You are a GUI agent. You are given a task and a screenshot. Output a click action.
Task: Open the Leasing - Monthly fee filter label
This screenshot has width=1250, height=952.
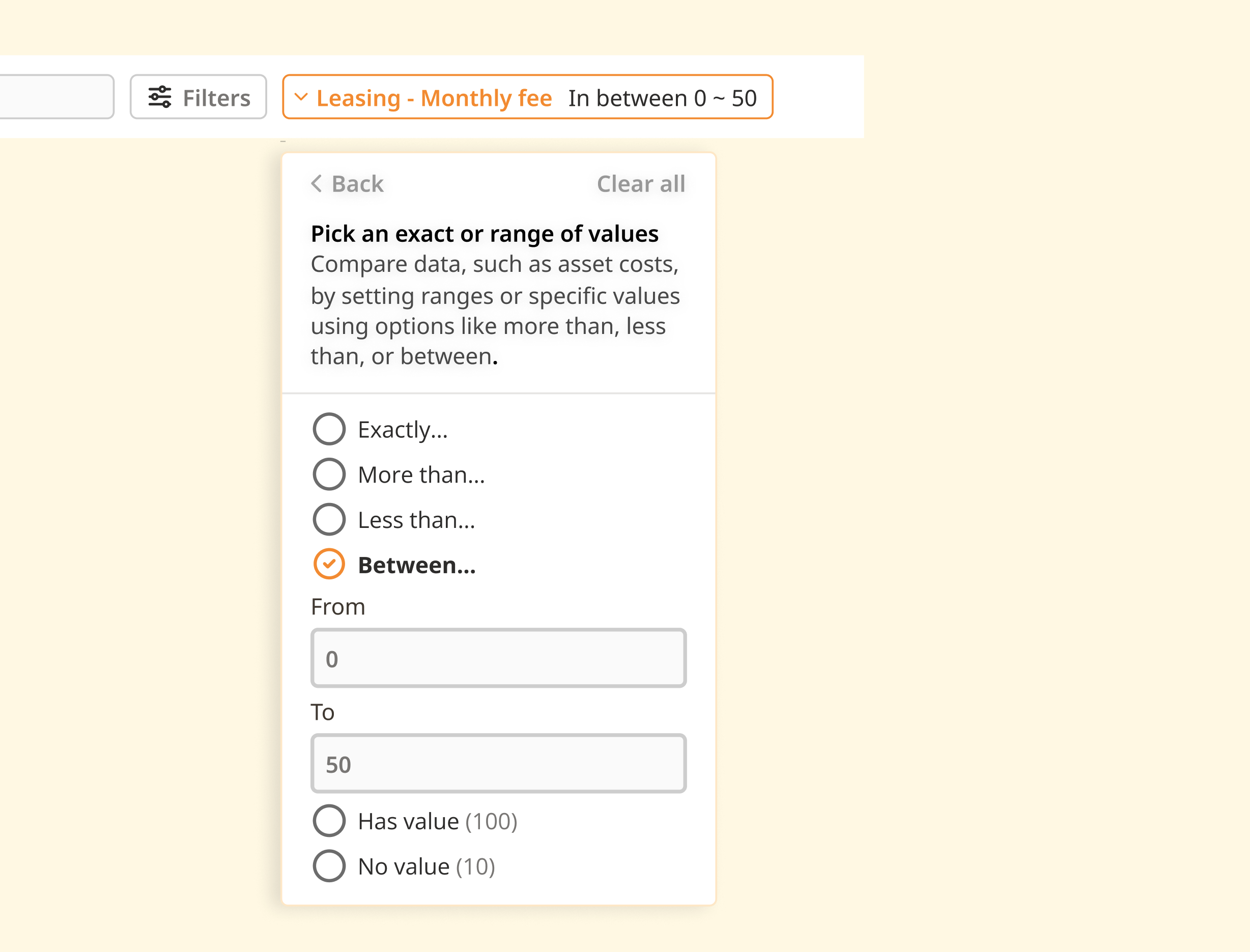coord(434,98)
